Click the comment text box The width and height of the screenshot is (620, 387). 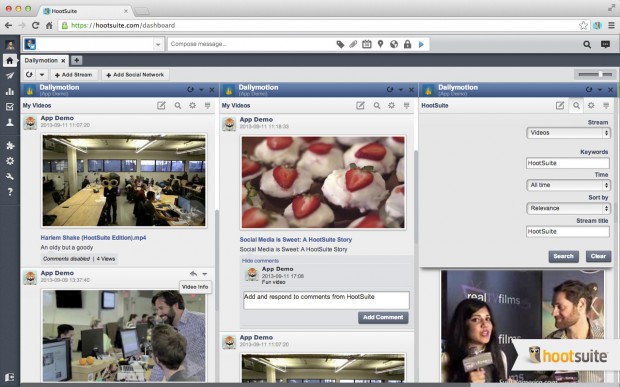[326, 300]
